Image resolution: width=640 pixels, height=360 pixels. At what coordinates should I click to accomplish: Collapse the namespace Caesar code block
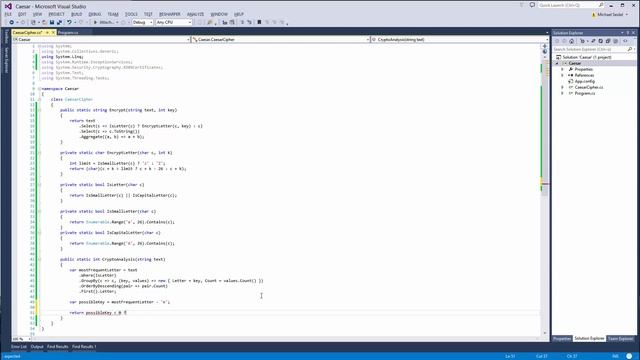pos(39,89)
